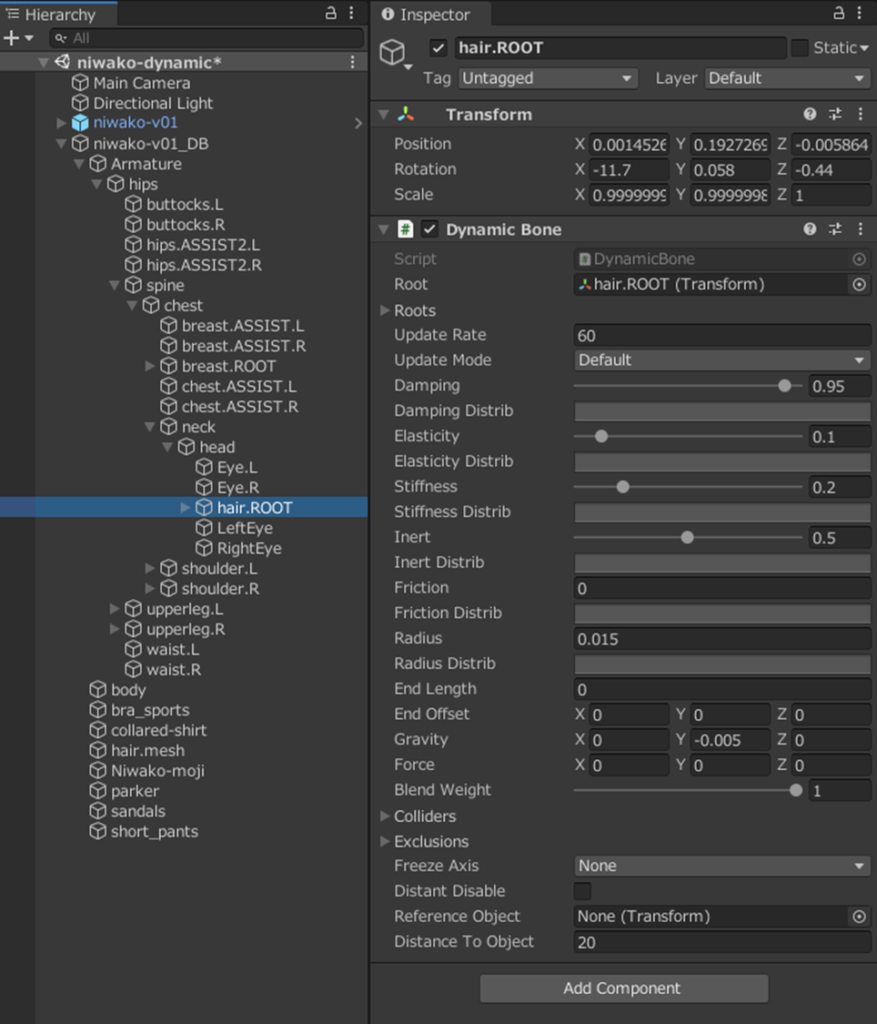Image resolution: width=877 pixels, height=1024 pixels.
Task: Click the Damping slider handle
Action: coord(785,386)
